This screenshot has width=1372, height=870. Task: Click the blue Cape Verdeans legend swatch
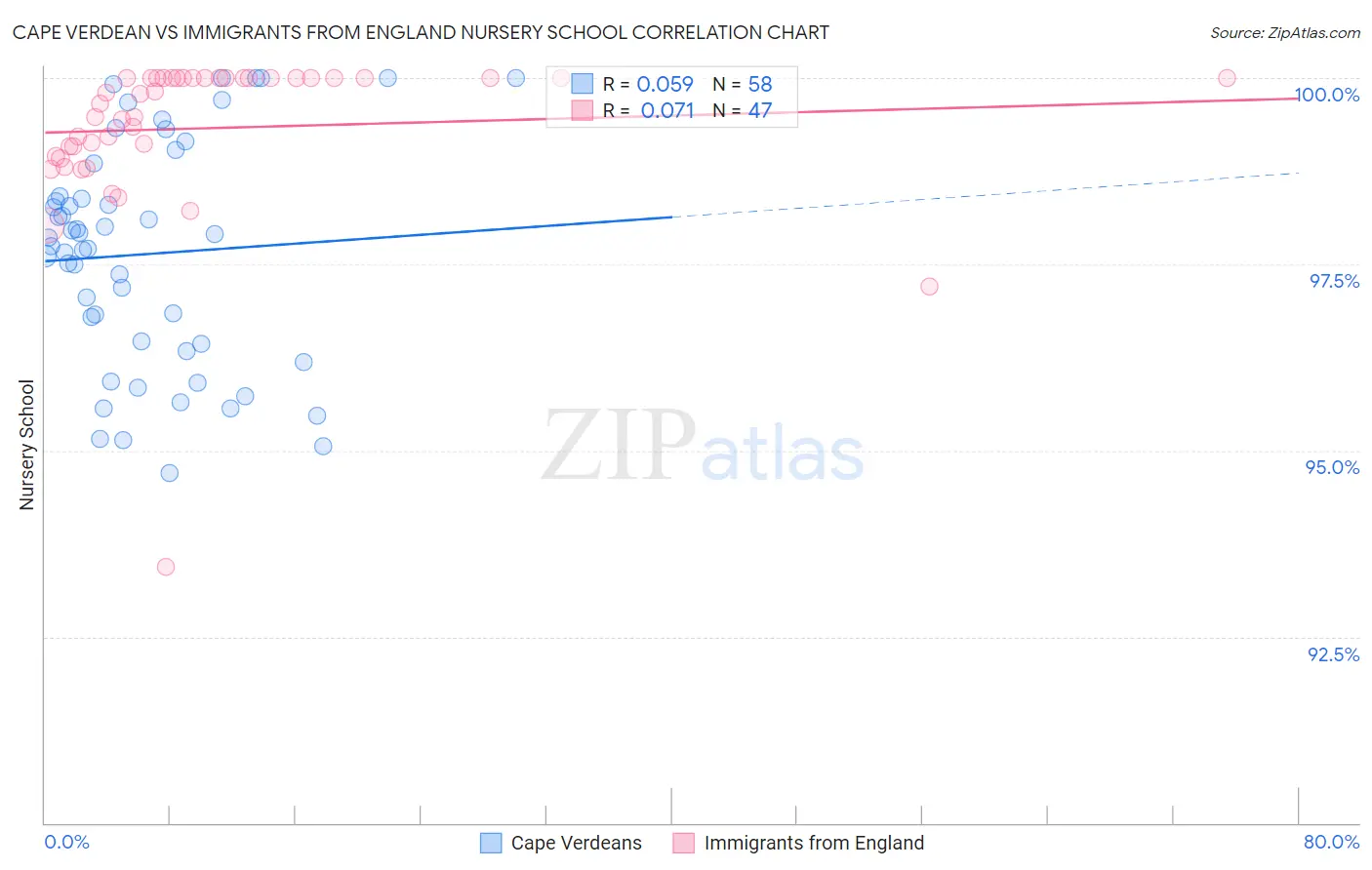point(491,843)
